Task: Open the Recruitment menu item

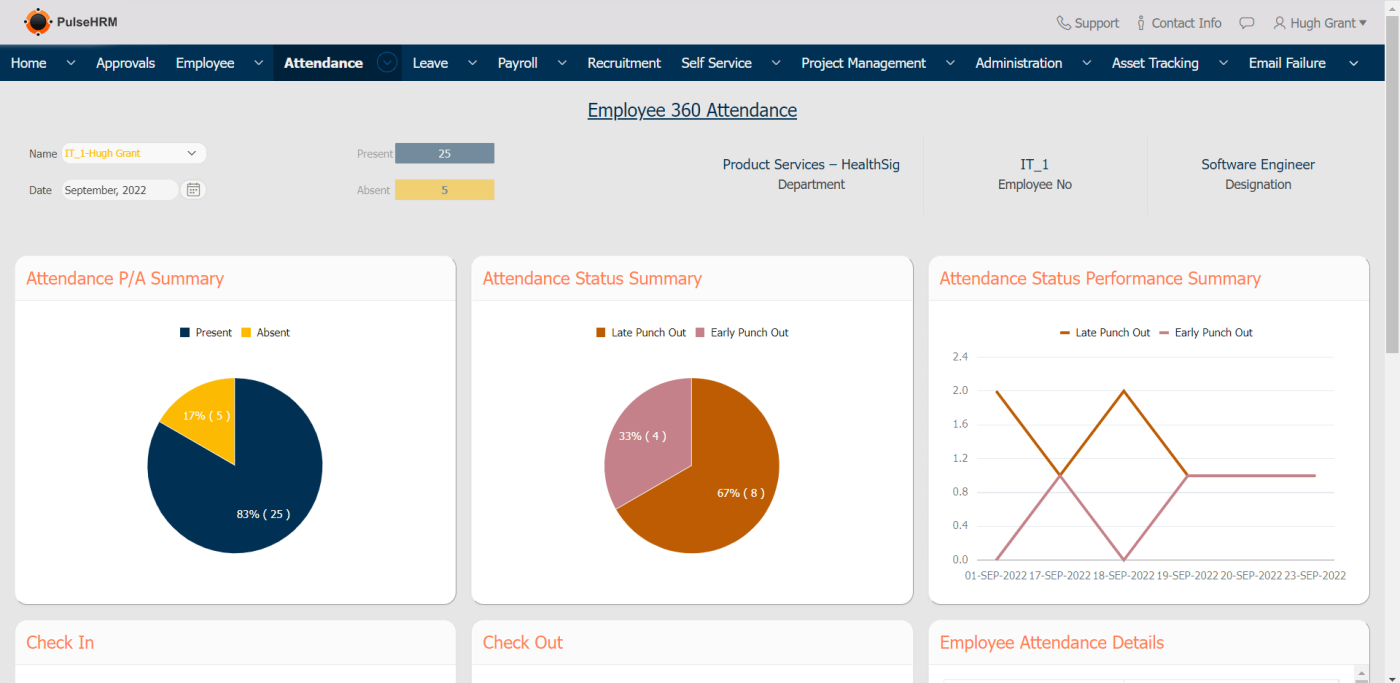Action: tap(623, 63)
